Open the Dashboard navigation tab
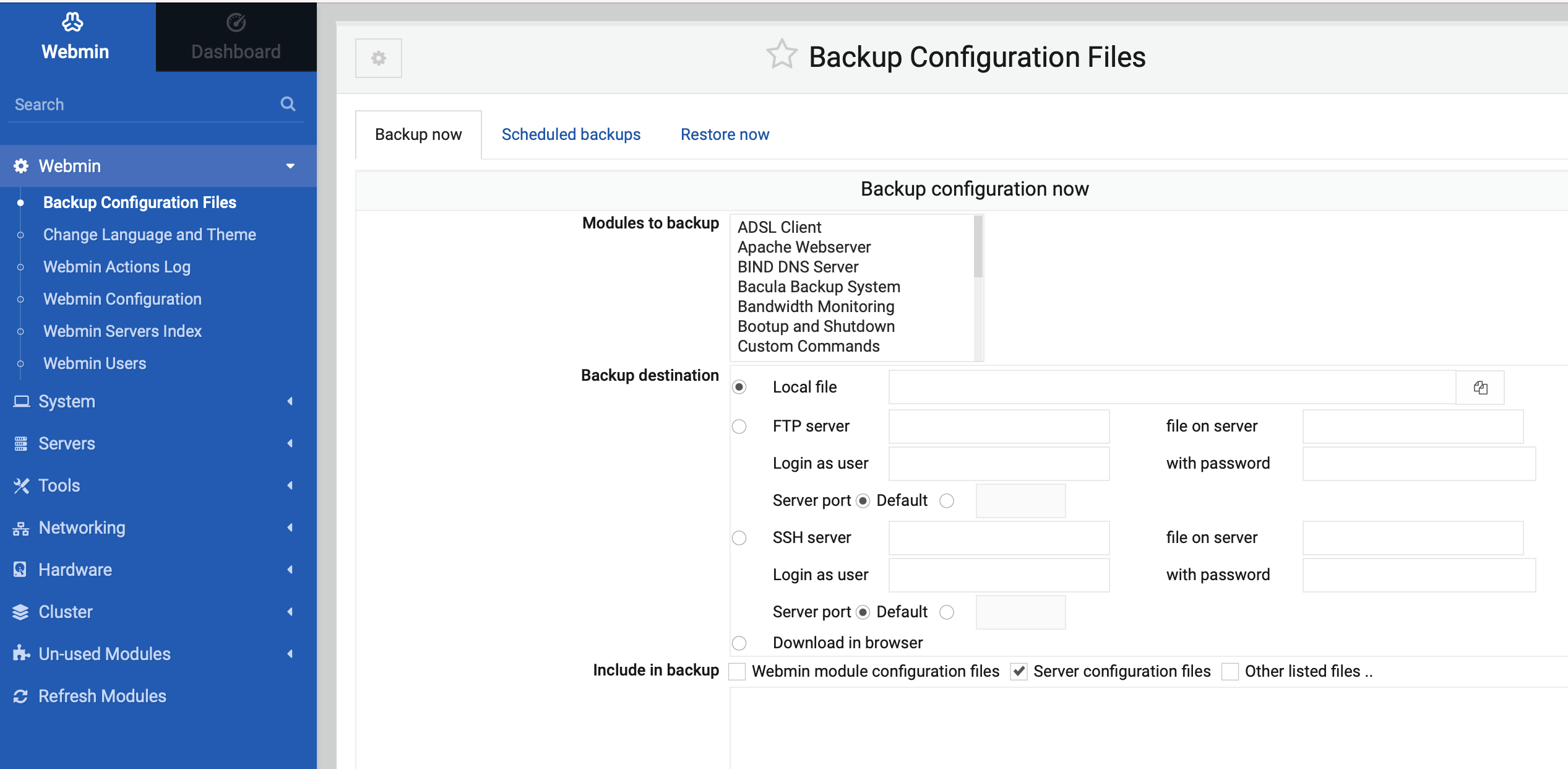Viewport: 1568px width, 769px height. pos(236,37)
